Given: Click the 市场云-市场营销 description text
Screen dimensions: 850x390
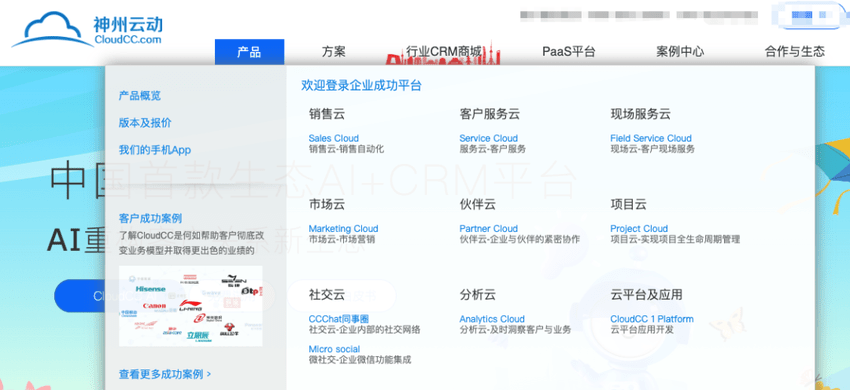Looking at the screenshot, I should (x=342, y=239).
